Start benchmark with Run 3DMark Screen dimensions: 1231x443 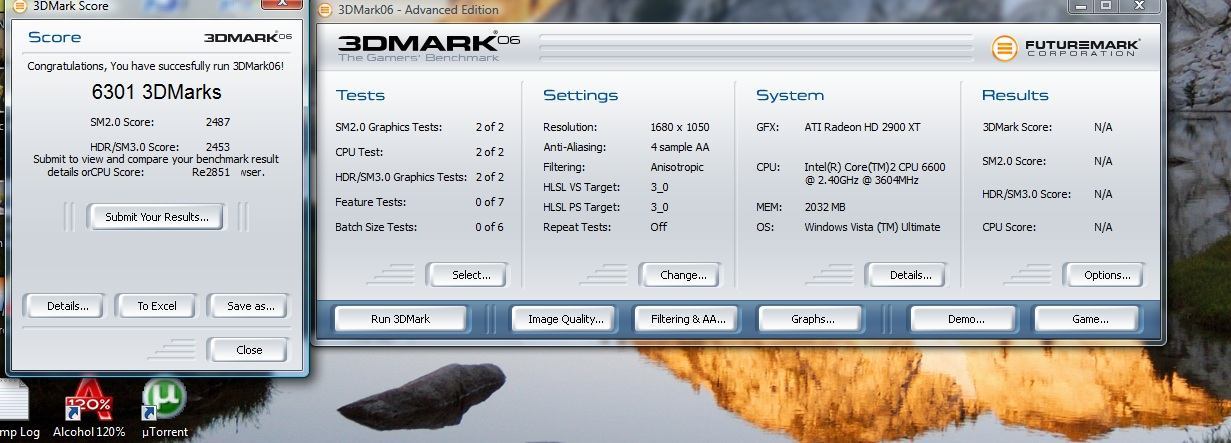(400, 319)
